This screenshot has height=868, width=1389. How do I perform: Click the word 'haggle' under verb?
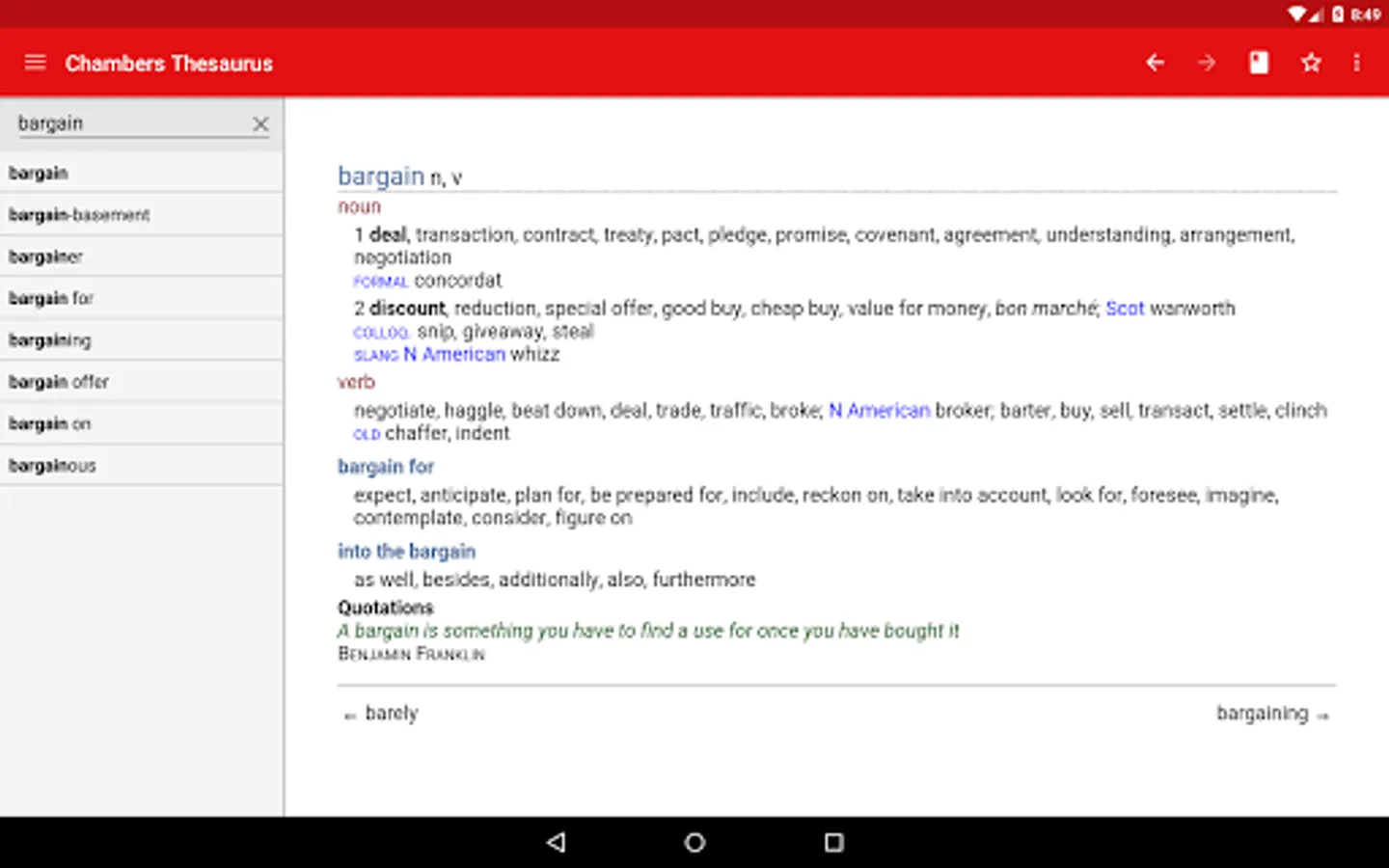click(473, 411)
